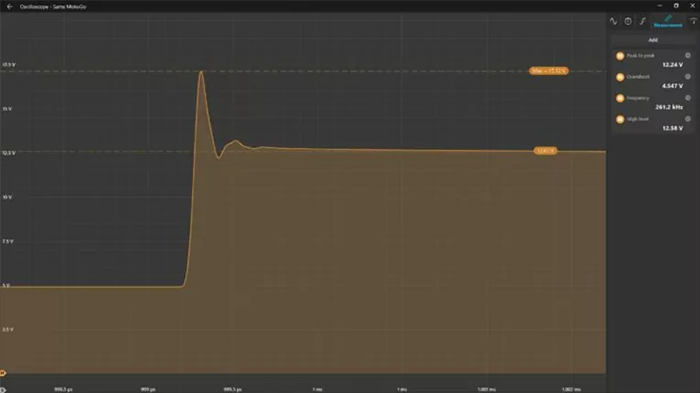Click the Add measurement button
The width and height of the screenshot is (700, 393).
coord(653,40)
